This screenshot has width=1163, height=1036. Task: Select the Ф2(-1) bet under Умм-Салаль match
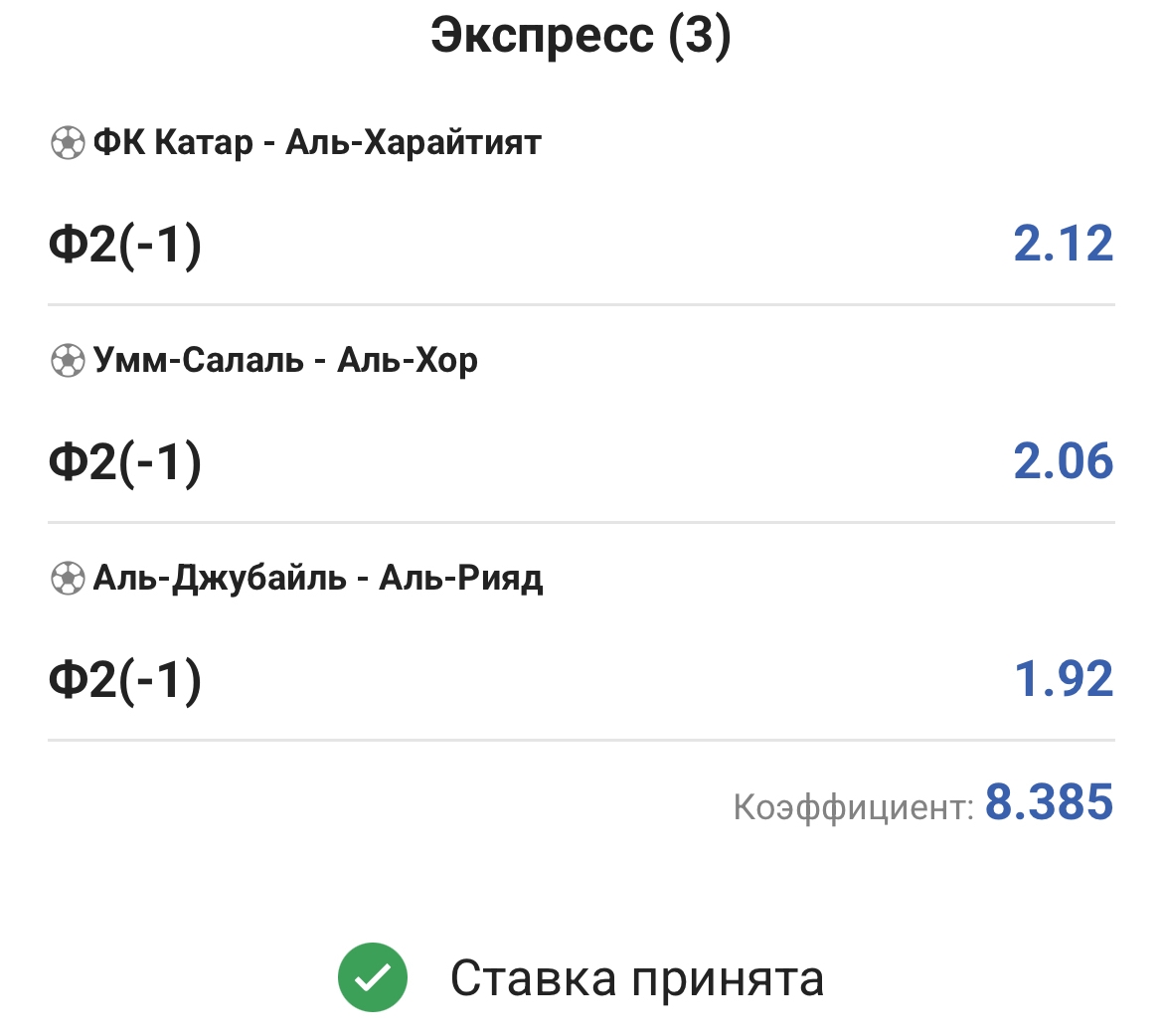125,462
